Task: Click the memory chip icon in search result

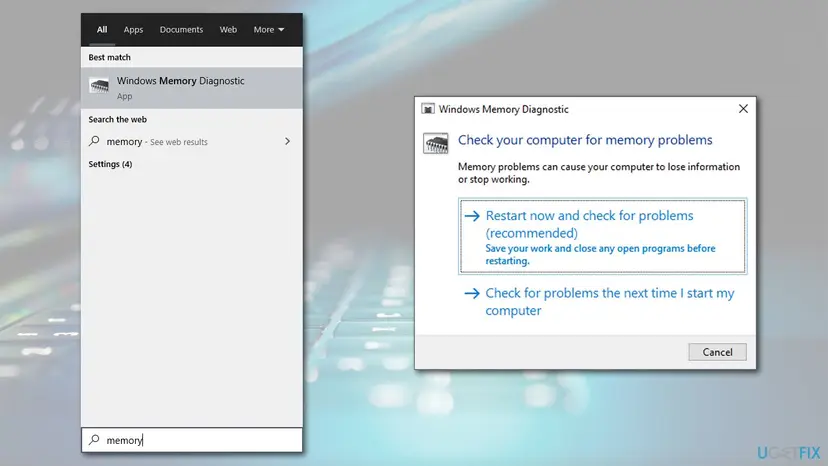Action: [99, 86]
